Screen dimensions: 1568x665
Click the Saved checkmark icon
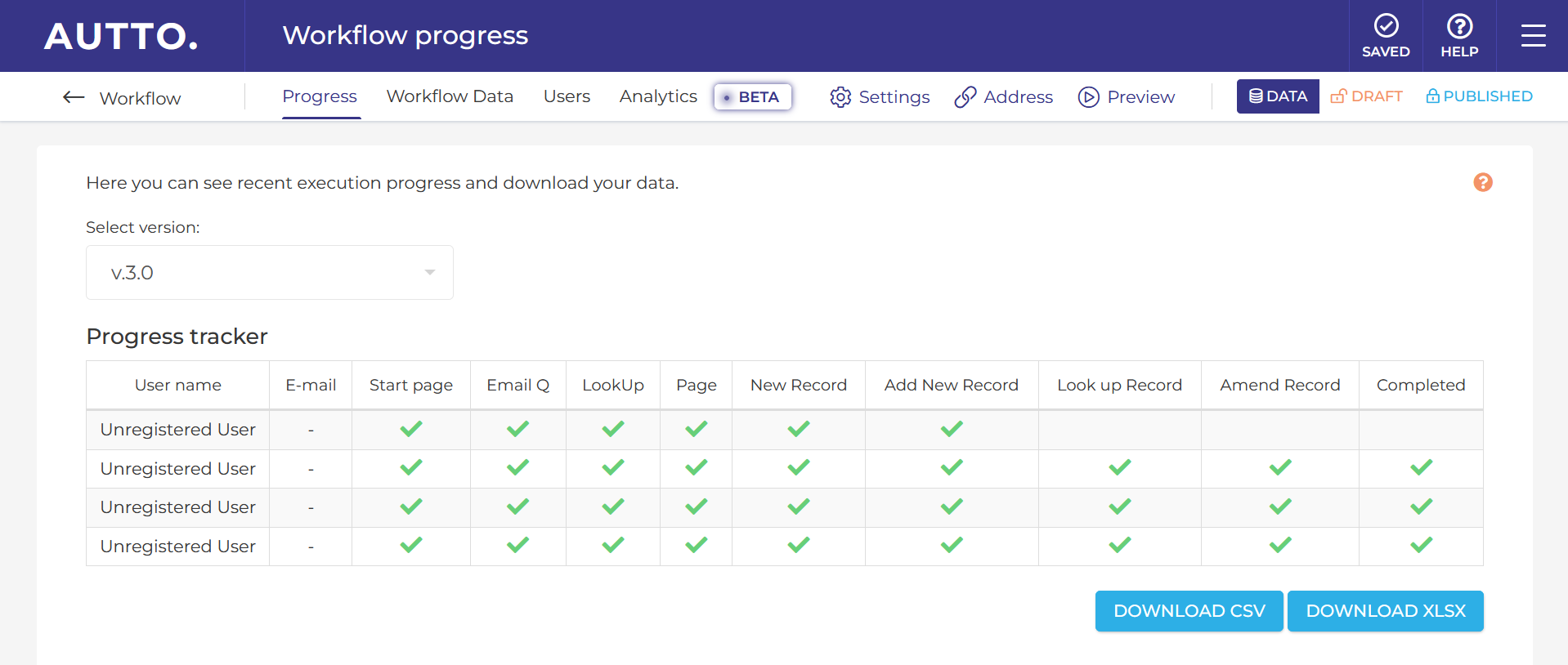coord(1386,27)
